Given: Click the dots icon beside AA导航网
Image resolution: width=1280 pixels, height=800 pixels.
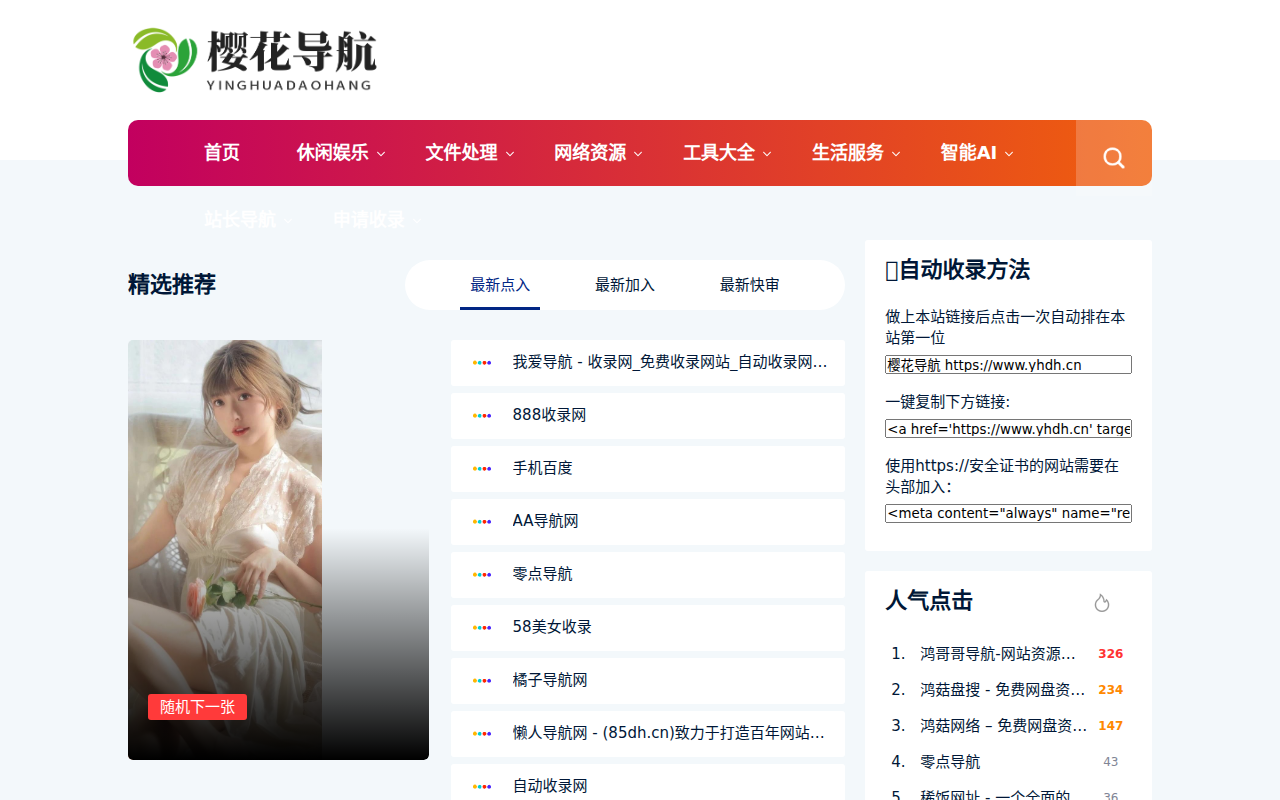Looking at the screenshot, I should pyautogui.click(x=482, y=521).
